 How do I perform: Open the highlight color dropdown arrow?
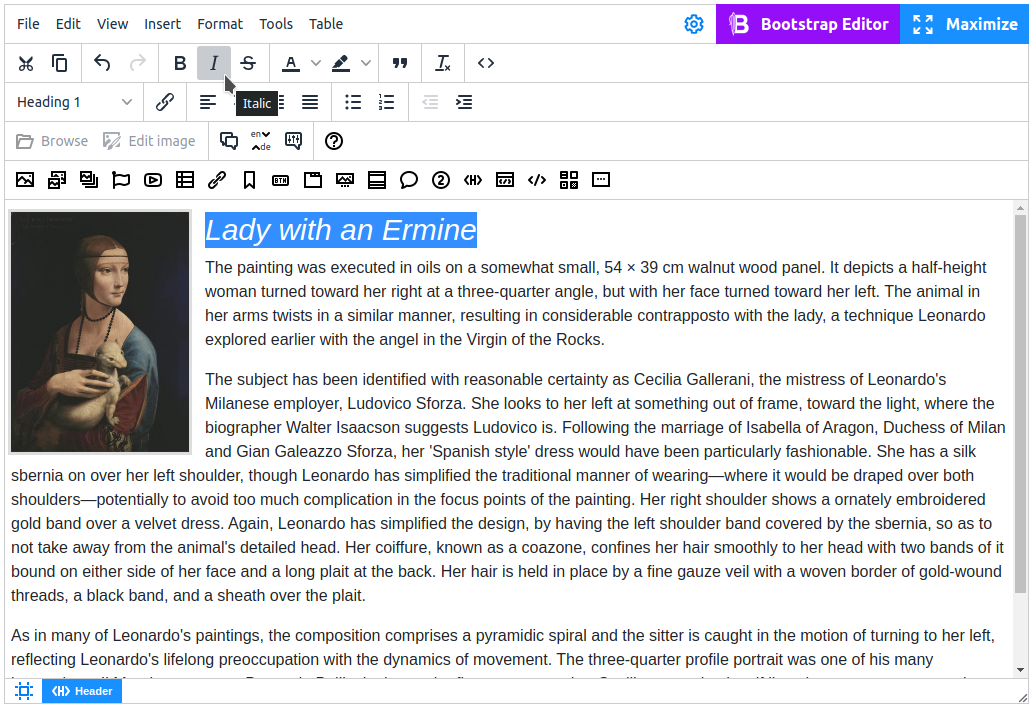point(366,63)
